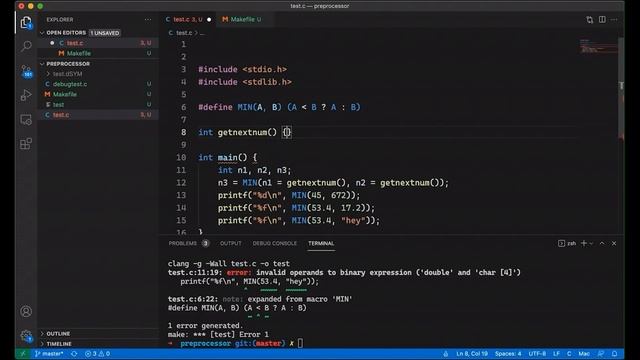Synchronize changes icon in status bar
640x360 pixels.
pyautogui.click(x=74, y=354)
